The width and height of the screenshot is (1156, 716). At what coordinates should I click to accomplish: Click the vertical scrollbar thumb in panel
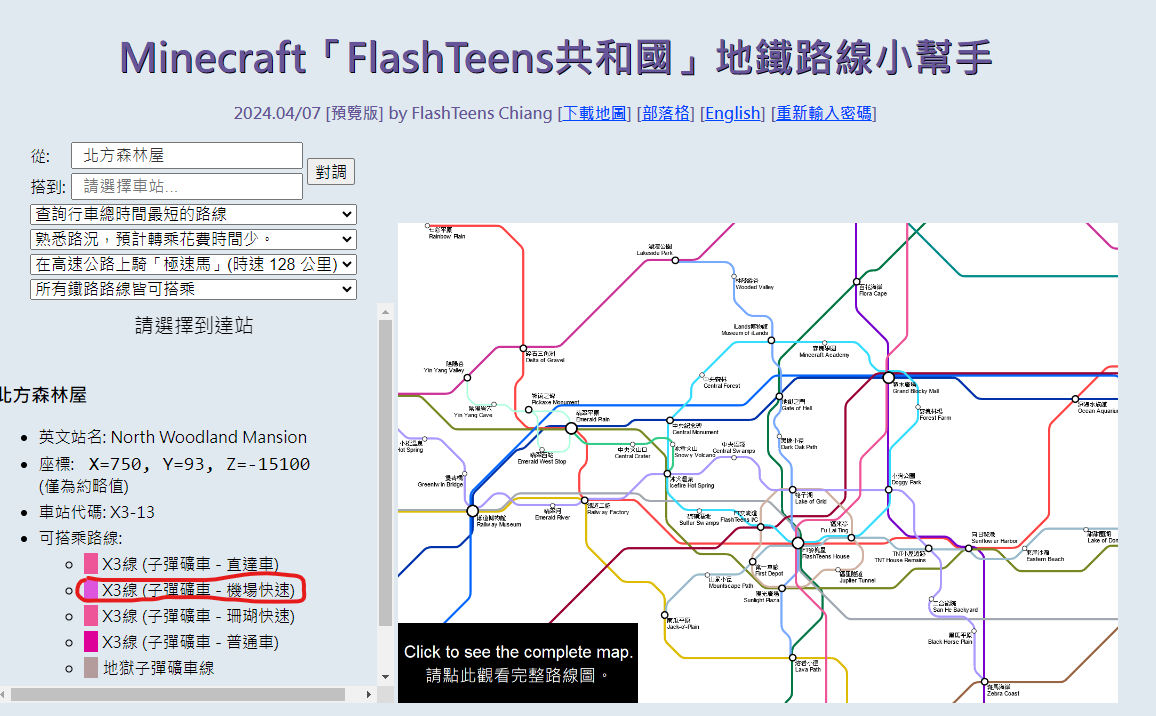pos(386,473)
